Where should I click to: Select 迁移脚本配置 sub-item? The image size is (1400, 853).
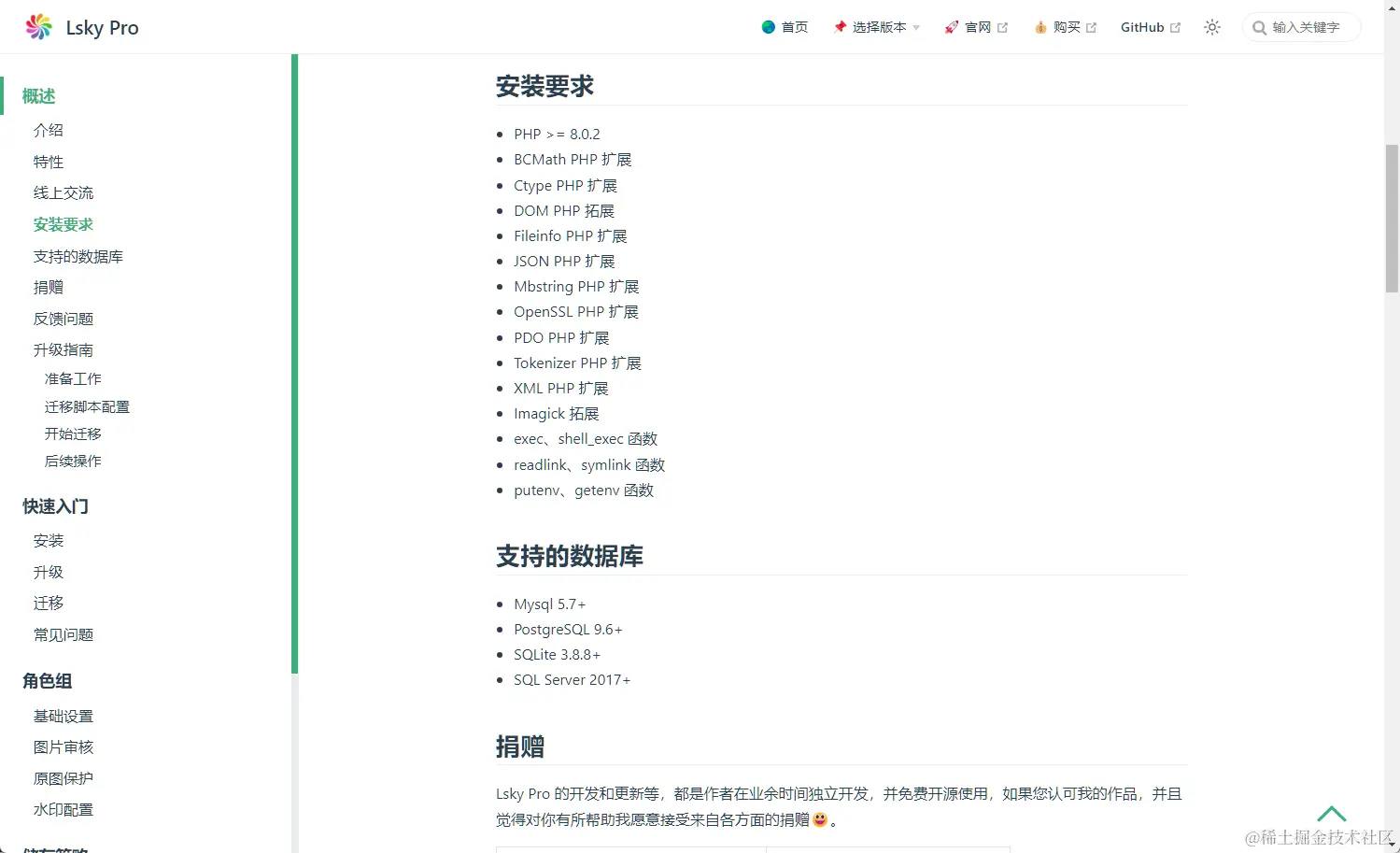pyautogui.click(x=87, y=406)
